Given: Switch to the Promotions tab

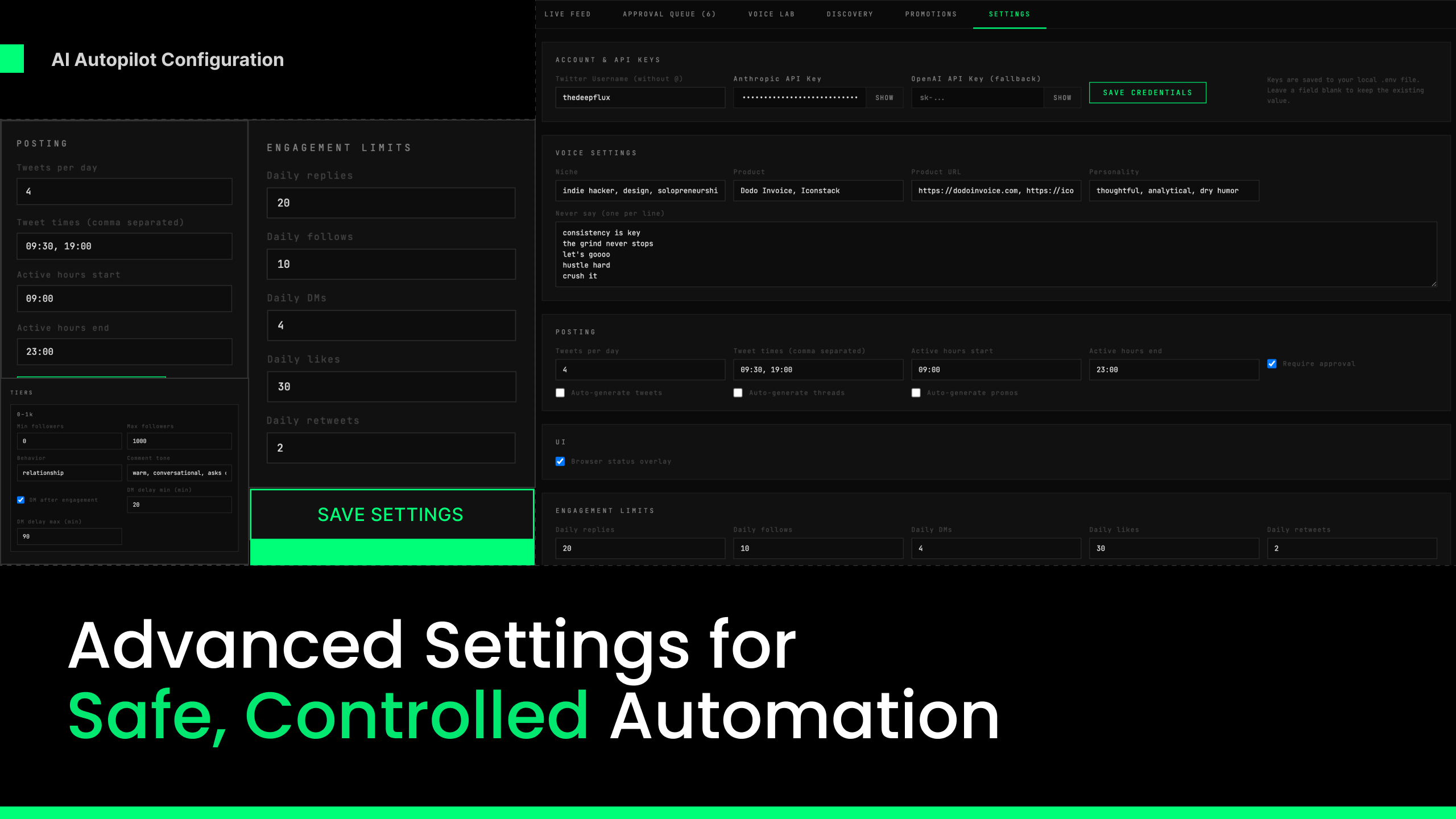Looking at the screenshot, I should pyautogui.click(x=930, y=14).
